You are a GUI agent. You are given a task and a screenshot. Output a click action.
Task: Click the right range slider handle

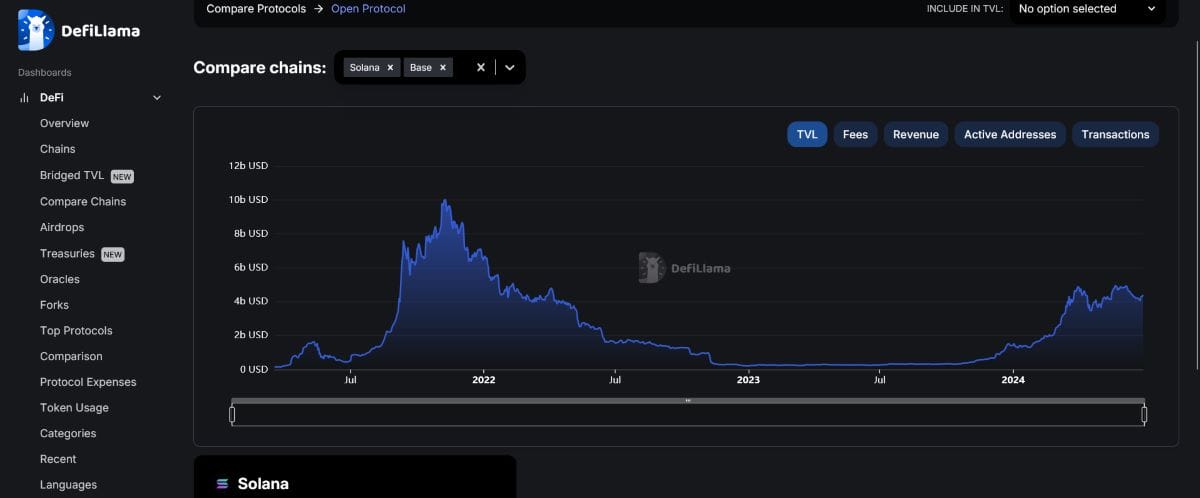(x=1144, y=414)
